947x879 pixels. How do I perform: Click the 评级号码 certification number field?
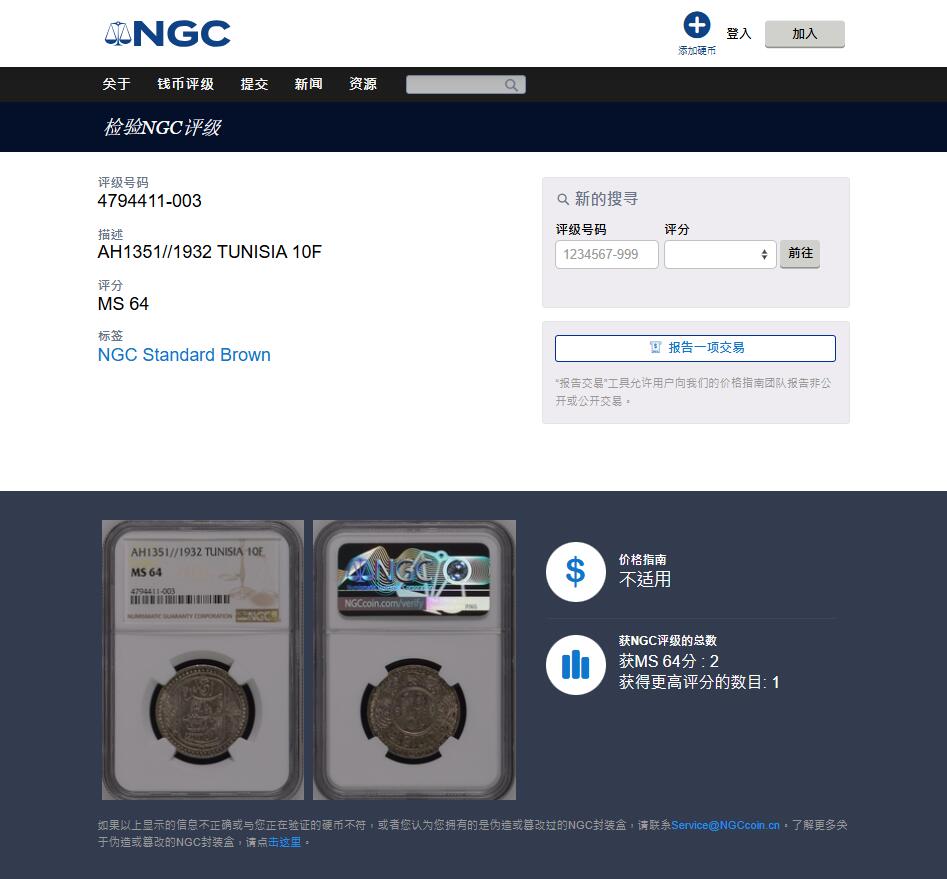coord(606,254)
